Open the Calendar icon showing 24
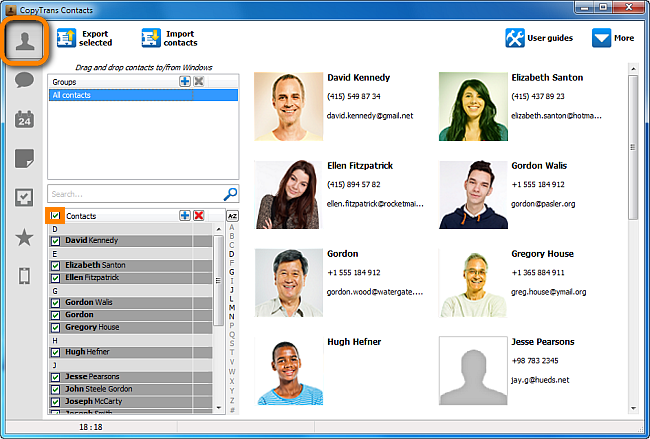This screenshot has width=650, height=439. click(24, 119)
